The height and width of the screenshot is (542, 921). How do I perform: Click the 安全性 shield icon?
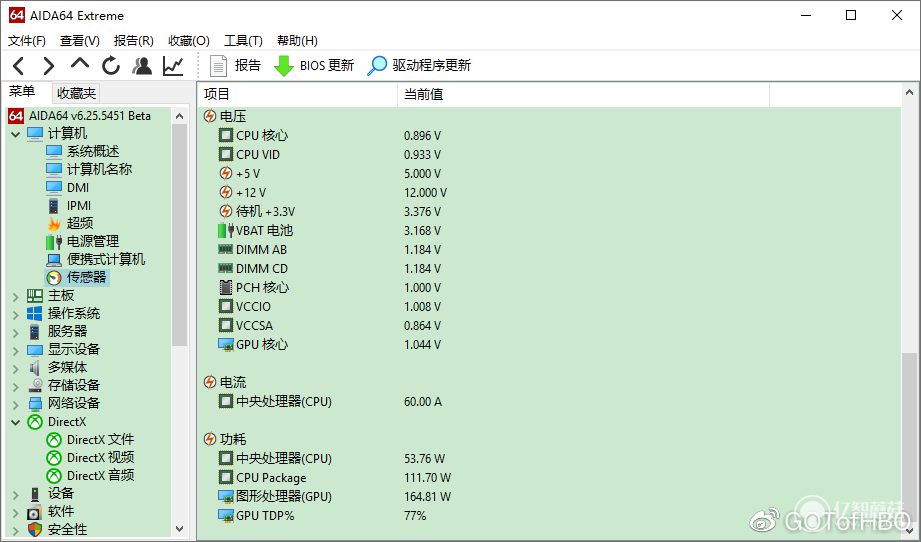pos(35,530)
